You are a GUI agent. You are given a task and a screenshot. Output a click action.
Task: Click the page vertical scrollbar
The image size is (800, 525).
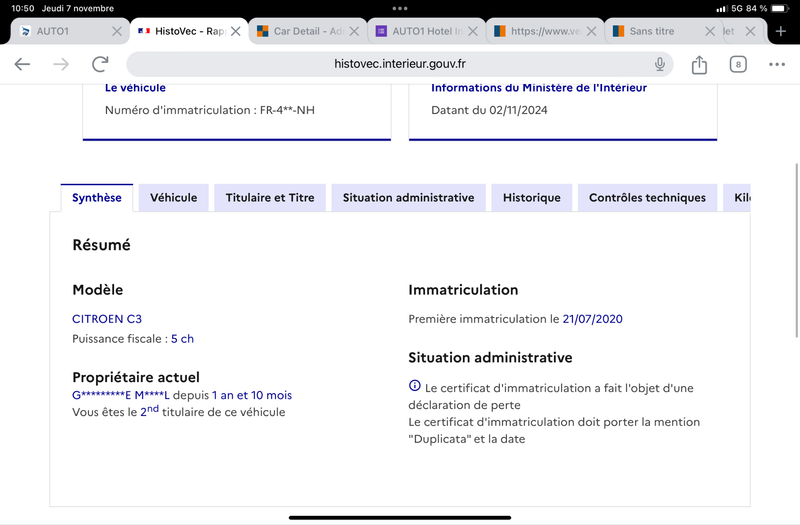pos(796,250)
